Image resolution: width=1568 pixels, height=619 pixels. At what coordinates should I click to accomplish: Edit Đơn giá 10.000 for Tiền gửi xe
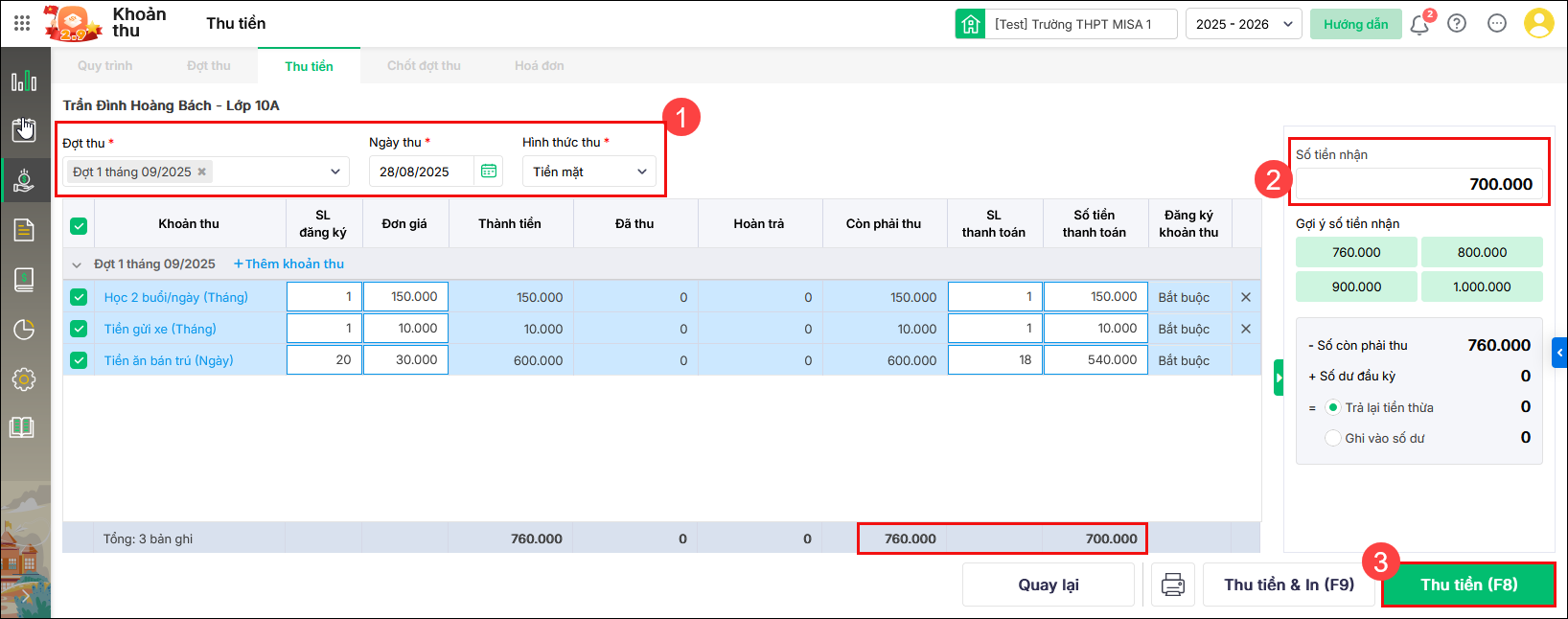tap(405, 329)
